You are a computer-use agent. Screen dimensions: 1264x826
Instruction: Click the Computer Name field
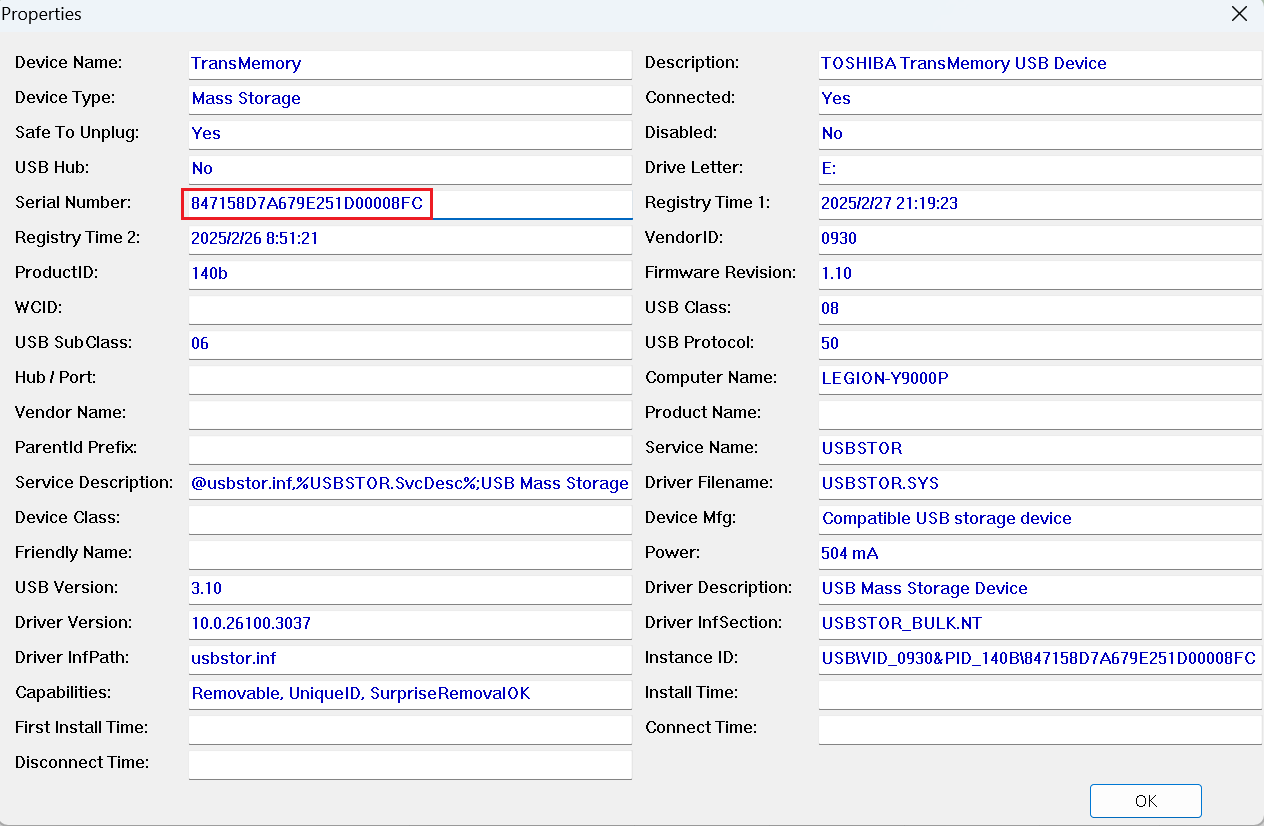click(1039, 379)
